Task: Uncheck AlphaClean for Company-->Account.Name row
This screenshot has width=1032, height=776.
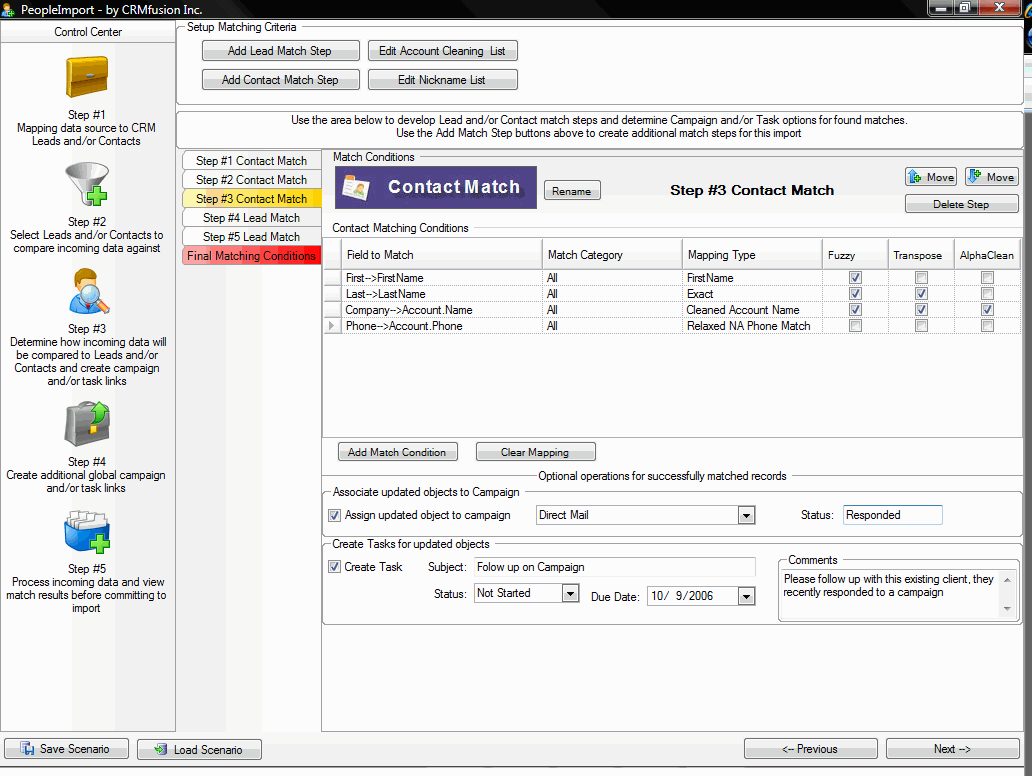Action: (x=987, y=309)
